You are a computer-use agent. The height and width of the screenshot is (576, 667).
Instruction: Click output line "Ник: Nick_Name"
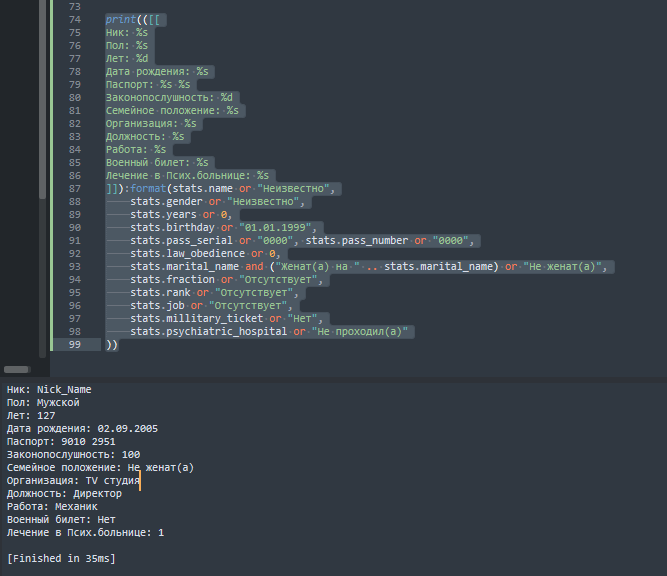(49, 389)
